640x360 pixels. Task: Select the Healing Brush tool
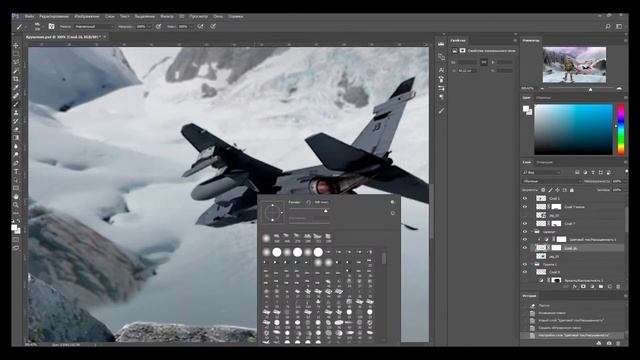point(16,96)
